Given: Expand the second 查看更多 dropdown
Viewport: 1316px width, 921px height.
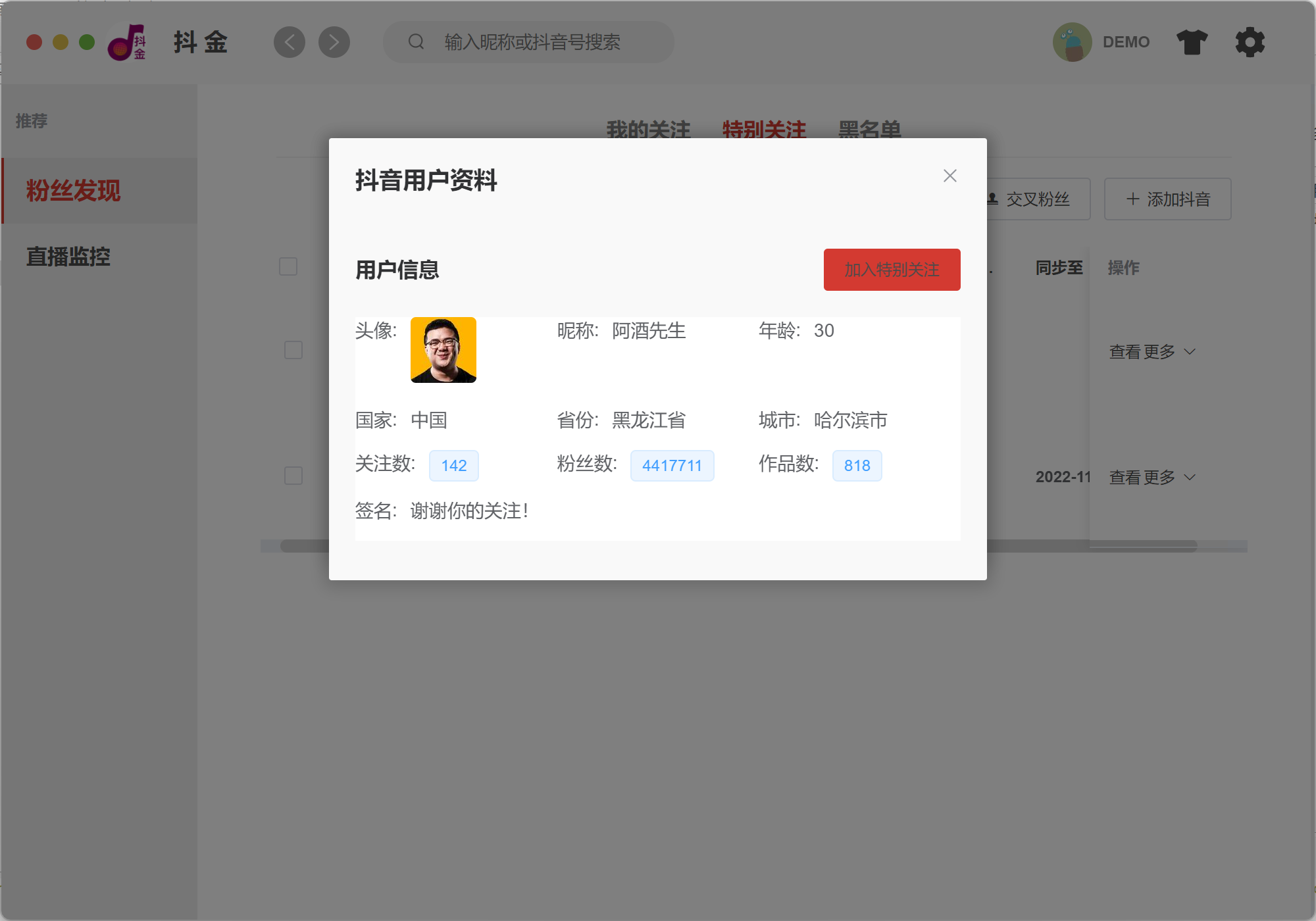Looking at the screenshot, I should pos(1151,478).
